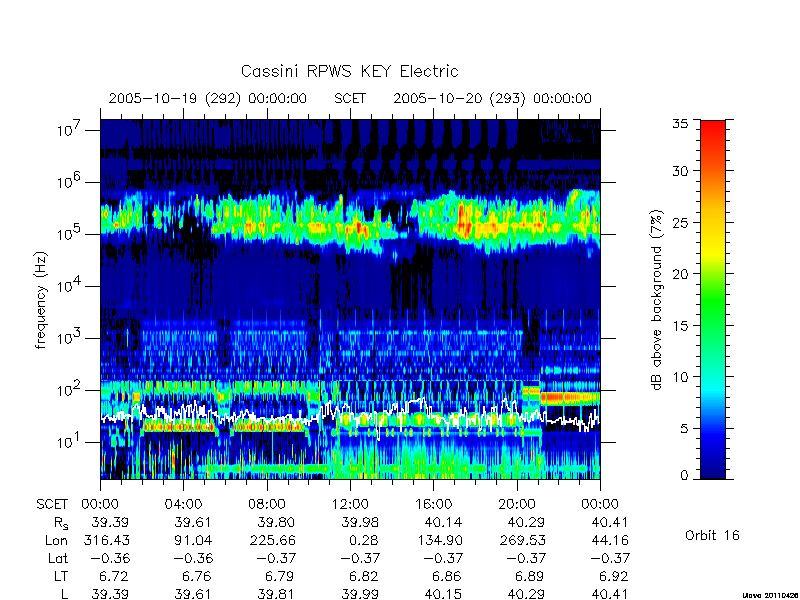The image size is (800, 600).
Task: Click the 'dB above background (7%)' colorbar label
Action: 657,300
